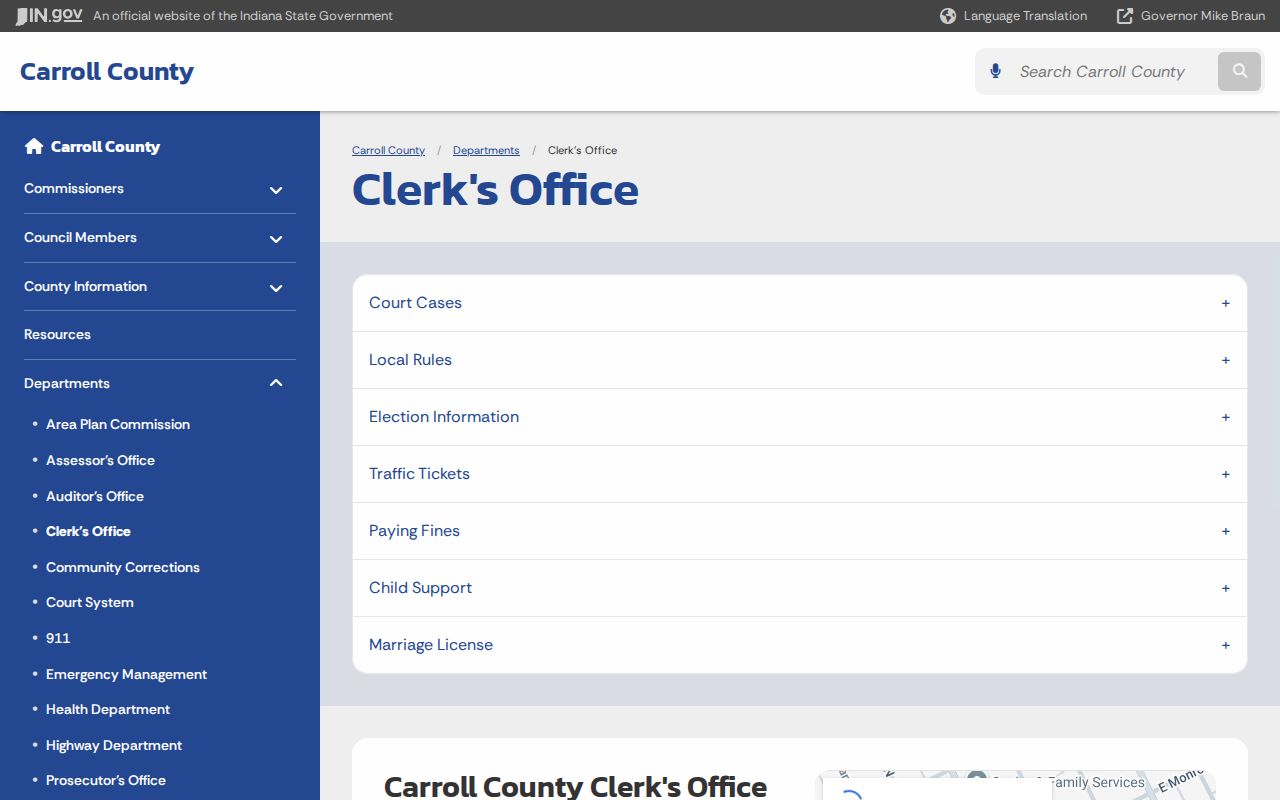This screenshot has width=1280, height=800.
Task: Click the Council Members sidebar menu label
Action: 80,237
